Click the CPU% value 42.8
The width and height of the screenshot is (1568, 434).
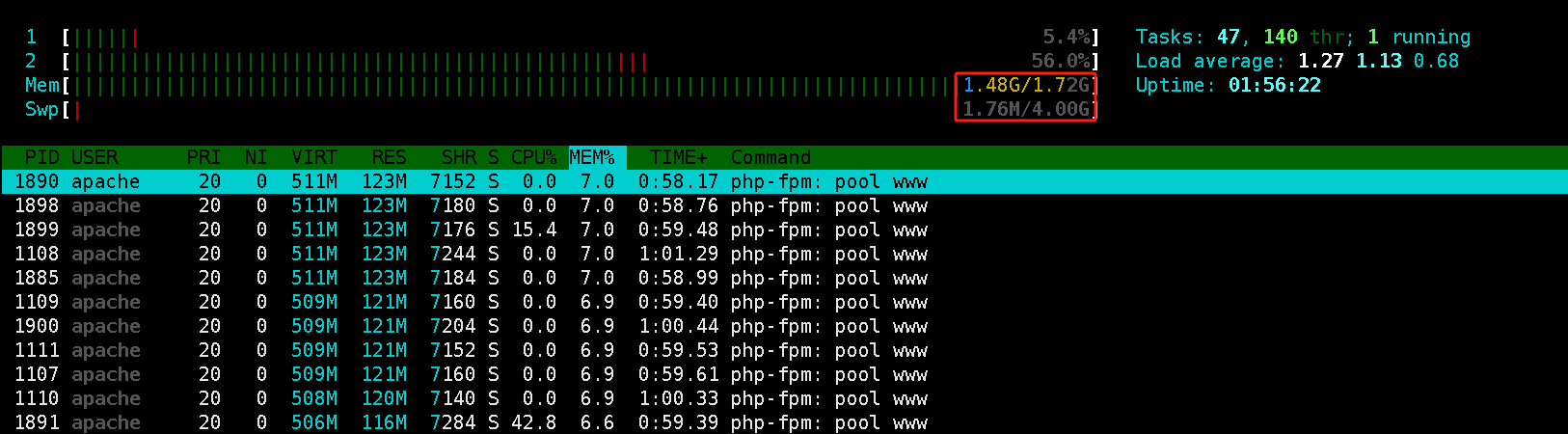click(x=534, y=422)
